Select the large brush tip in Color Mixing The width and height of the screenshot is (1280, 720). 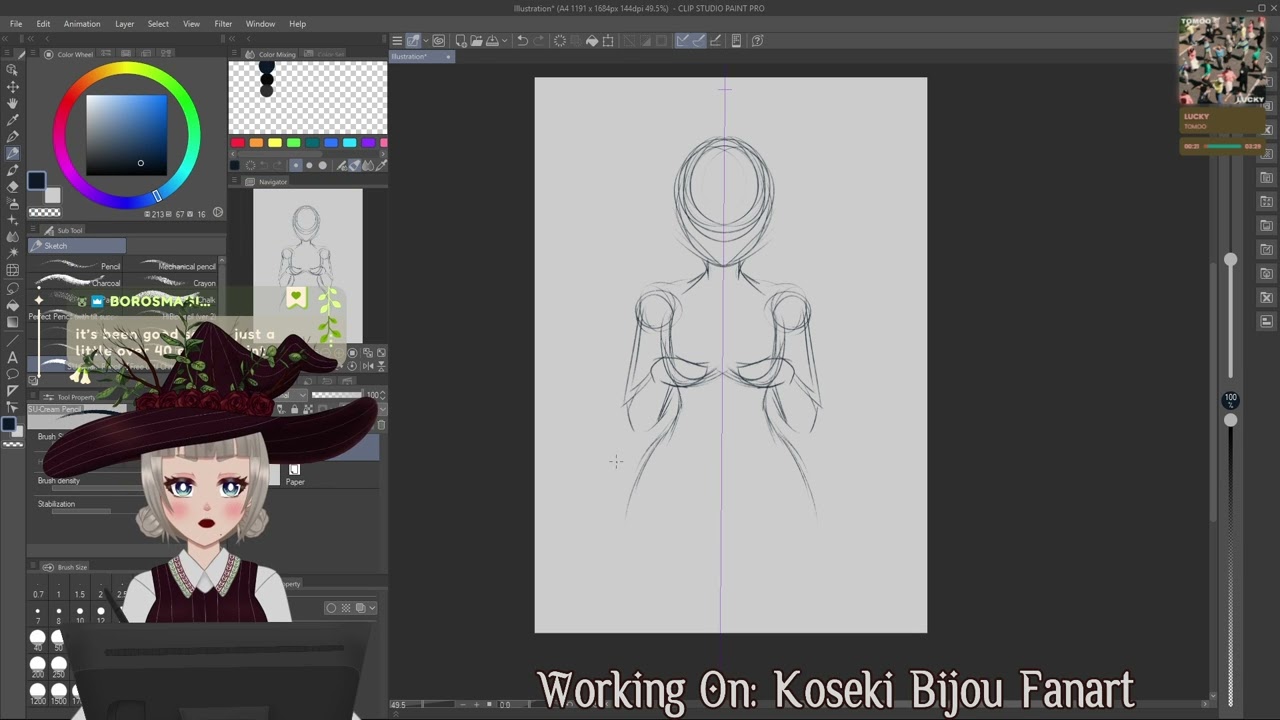click(x=322, y=165)
